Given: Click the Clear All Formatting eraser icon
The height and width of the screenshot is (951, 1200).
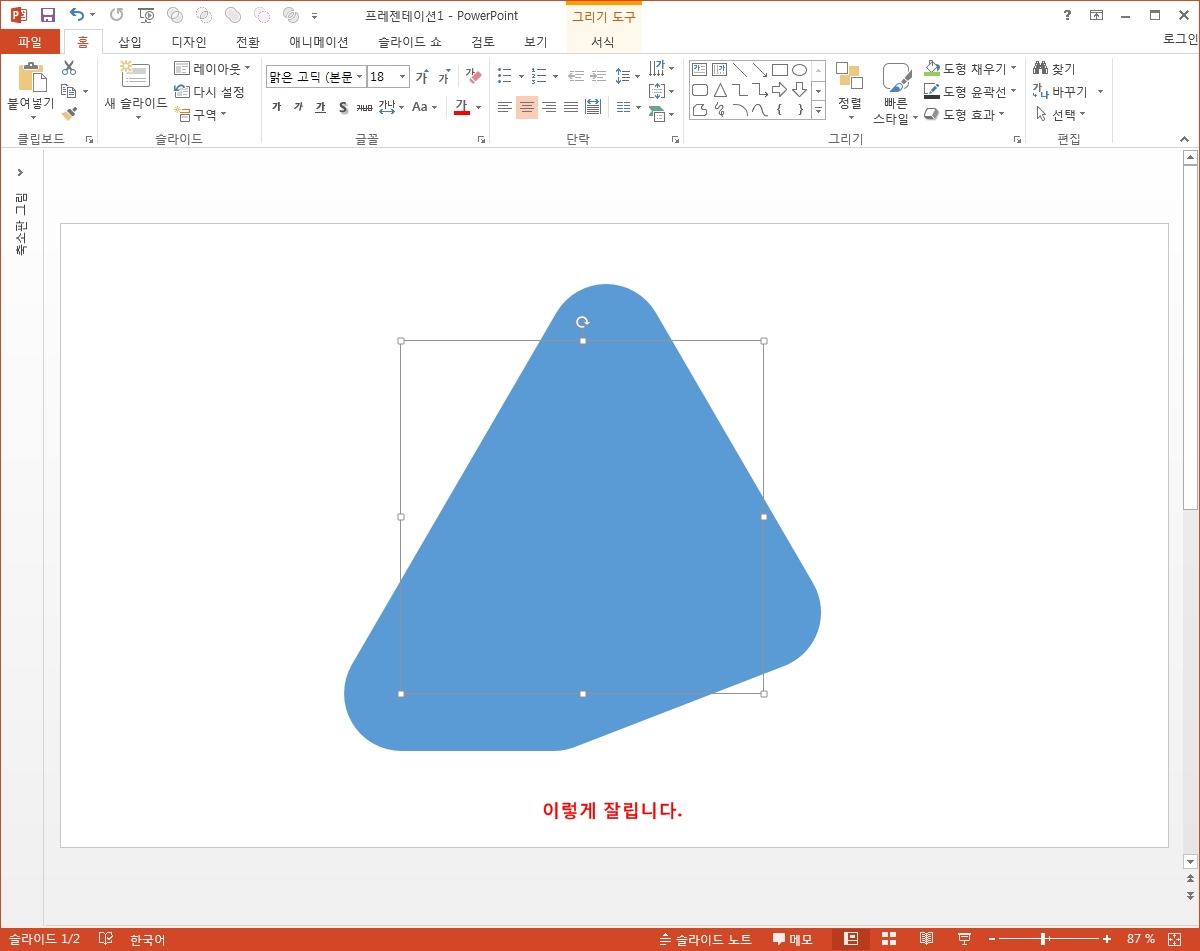Looking at the screenshot, I should pyautogui.click(x=473, y=76).
